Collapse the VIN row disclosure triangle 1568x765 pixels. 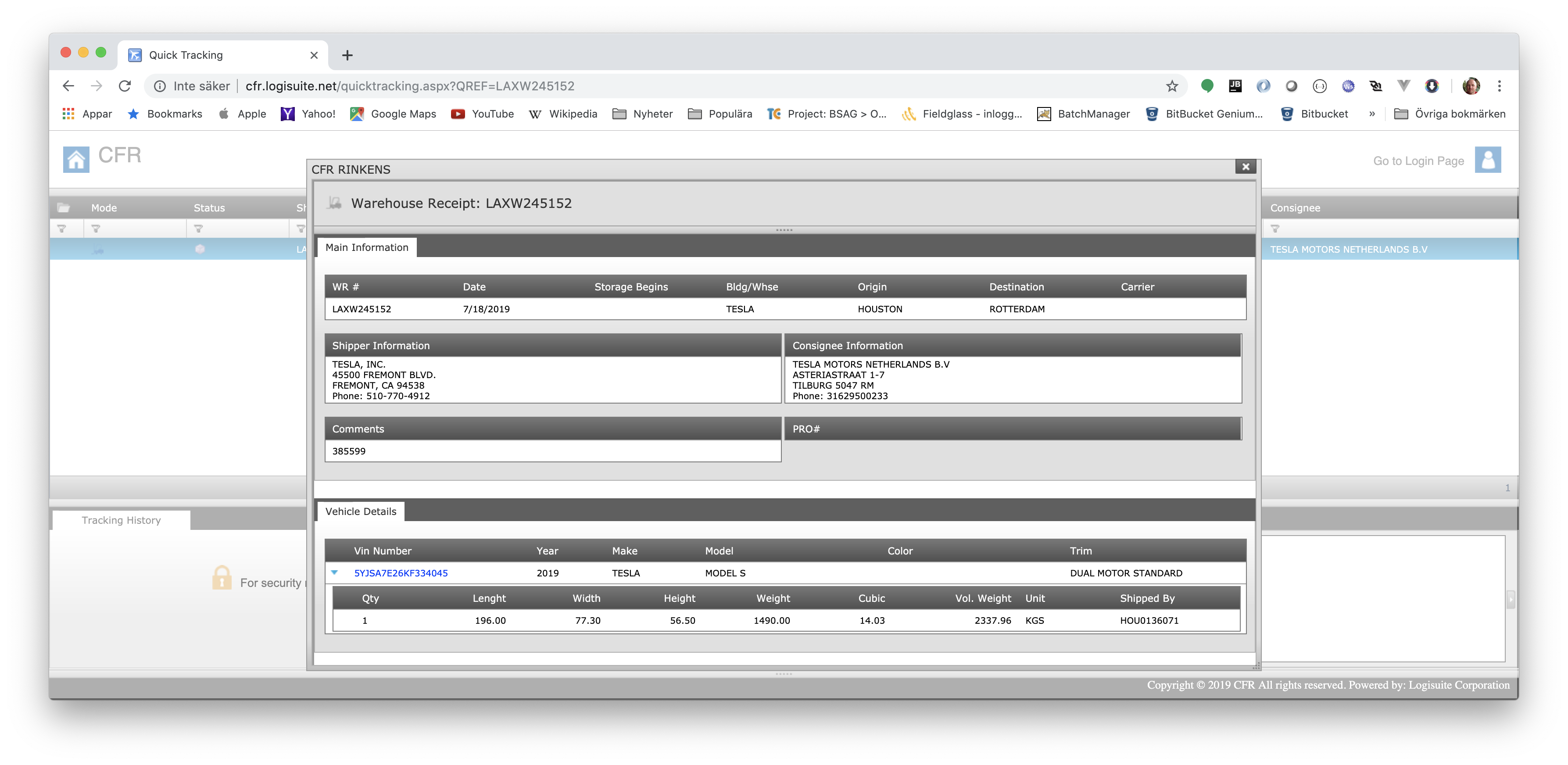pos(334,573)
